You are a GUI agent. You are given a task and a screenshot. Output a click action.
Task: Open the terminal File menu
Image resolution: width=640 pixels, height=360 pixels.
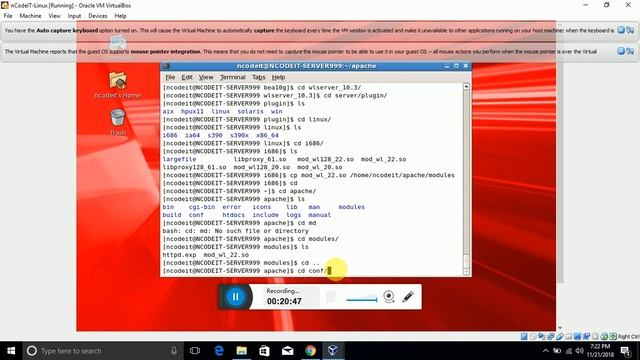pos(170,77)
